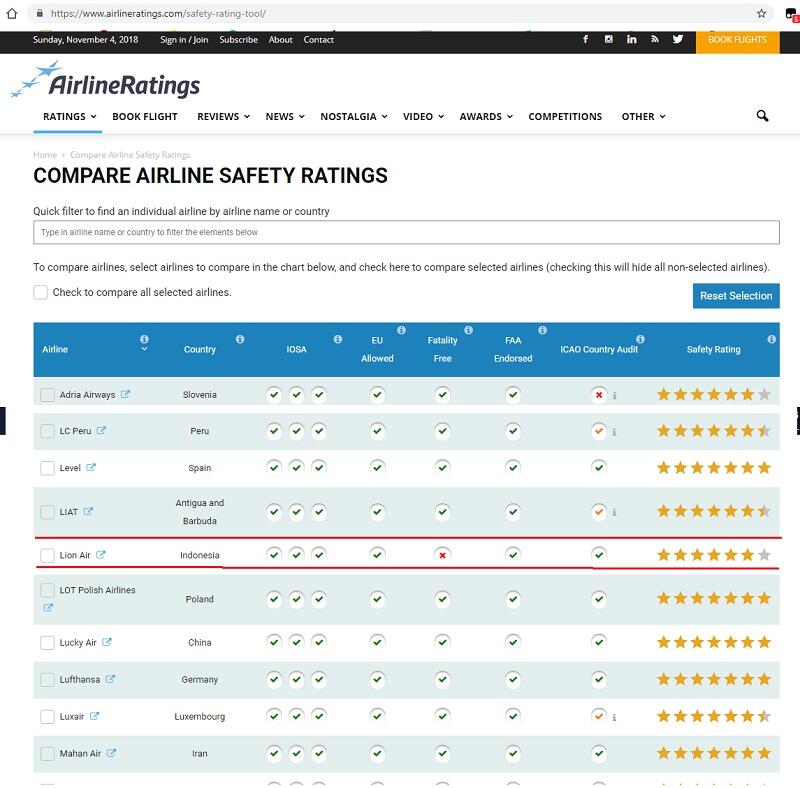Image resolution: width=800 pixels, height=788 pixels.
Task: Click the orange Book Flights button
Action: click(737, 40)
